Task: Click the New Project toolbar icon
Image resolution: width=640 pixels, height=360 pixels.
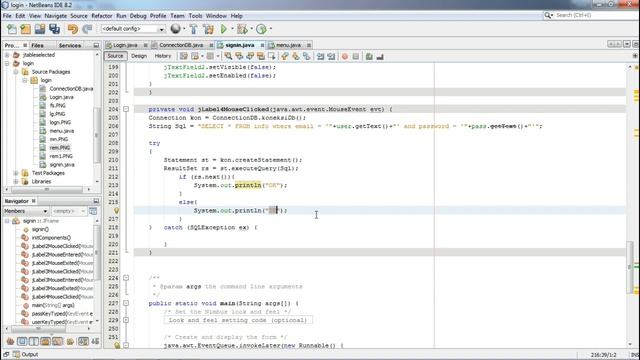Action: [25, 29]
